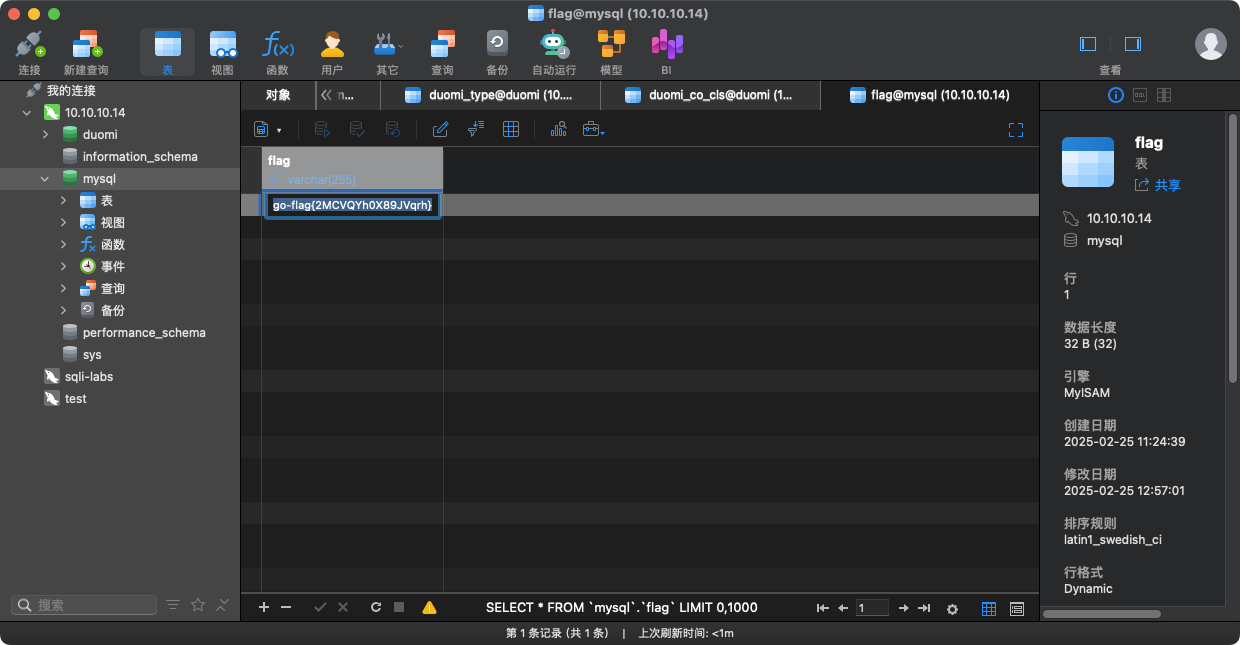
Task: Expand the 视图 views tree node
Action: click(64, 222)
